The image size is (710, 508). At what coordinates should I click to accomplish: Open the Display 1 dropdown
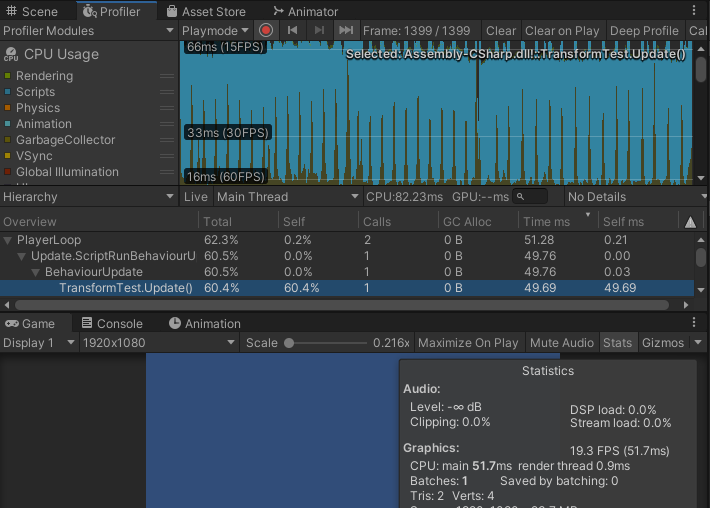coord(39,343)
